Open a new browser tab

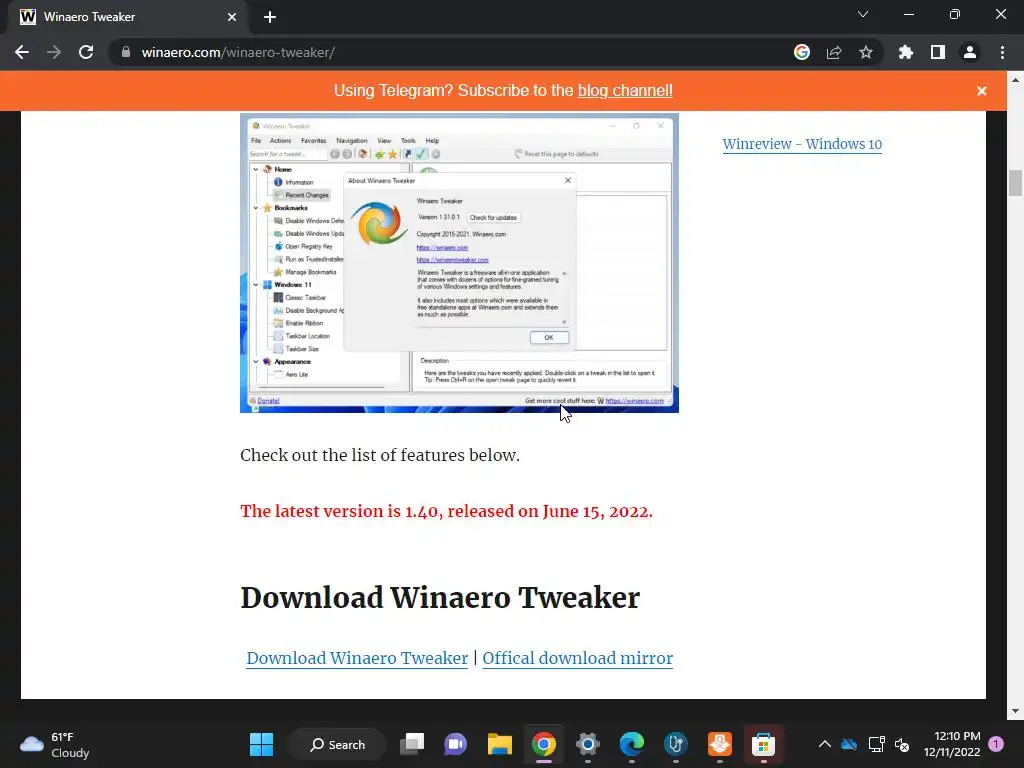click(x=270, y=17)
